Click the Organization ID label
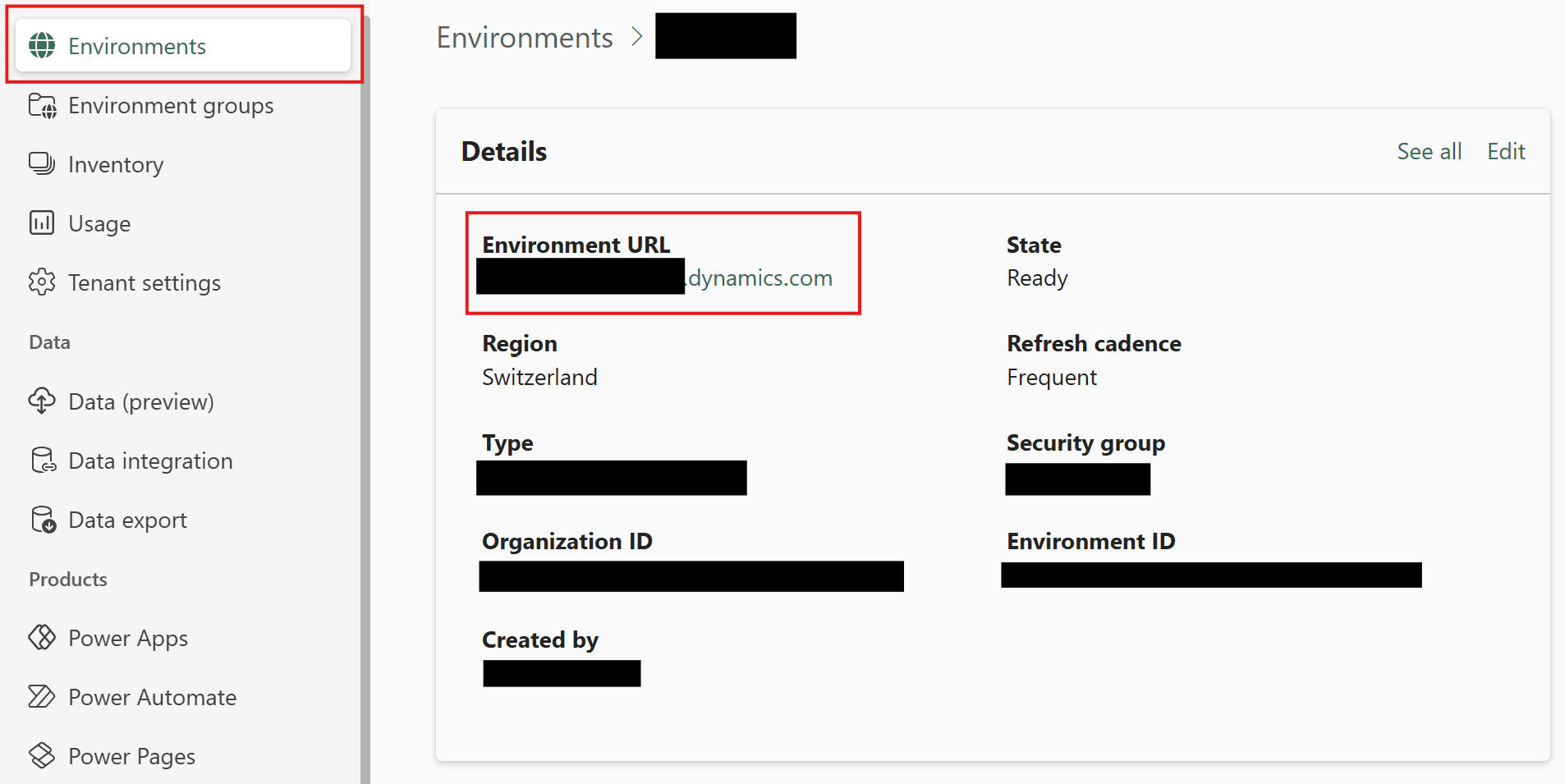The image size is (1565, 784). tap(567, 541)
